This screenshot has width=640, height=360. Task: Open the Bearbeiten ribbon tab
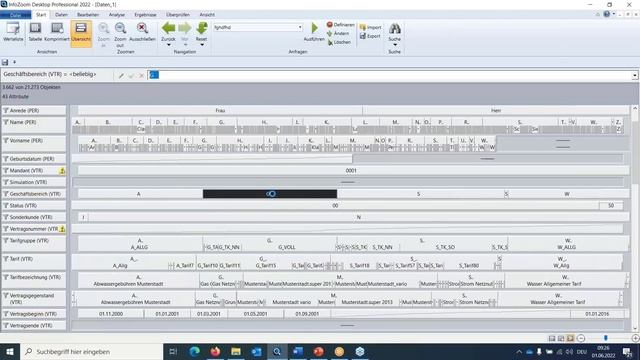point(88,15)
